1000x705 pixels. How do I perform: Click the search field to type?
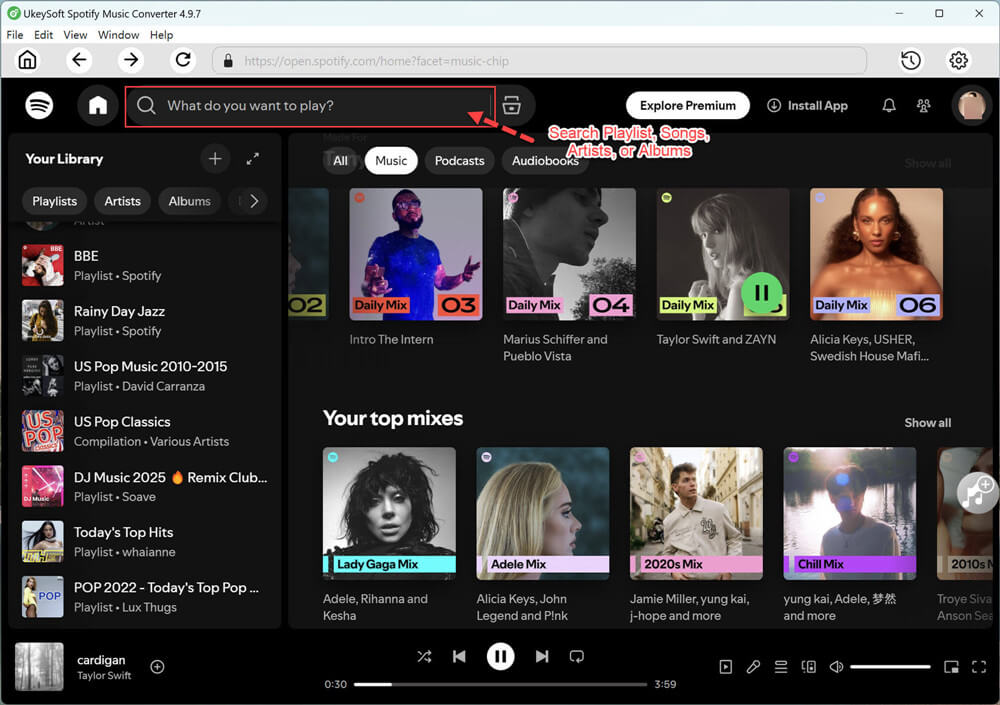[310, 106]
